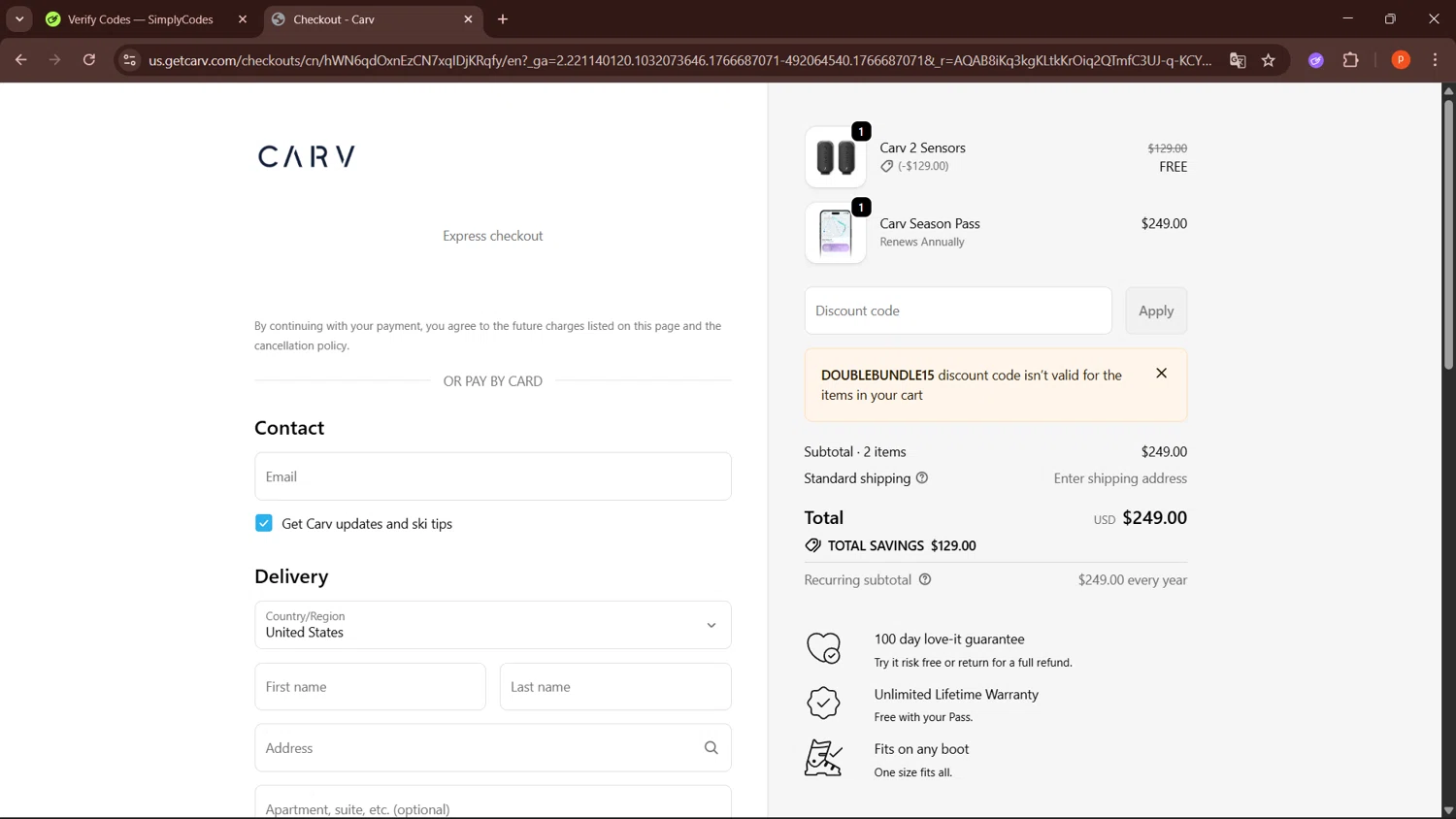Click the discount tag icon under Carv 2 Sensors
The image size is (1456, 819).
tap(886, 166)
